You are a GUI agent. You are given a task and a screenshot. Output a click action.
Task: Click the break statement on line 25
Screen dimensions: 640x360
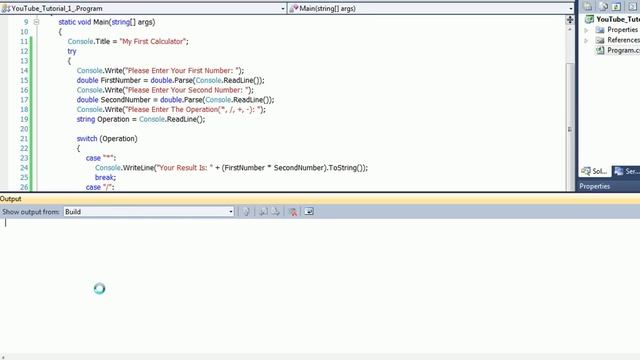coord(105,178)
